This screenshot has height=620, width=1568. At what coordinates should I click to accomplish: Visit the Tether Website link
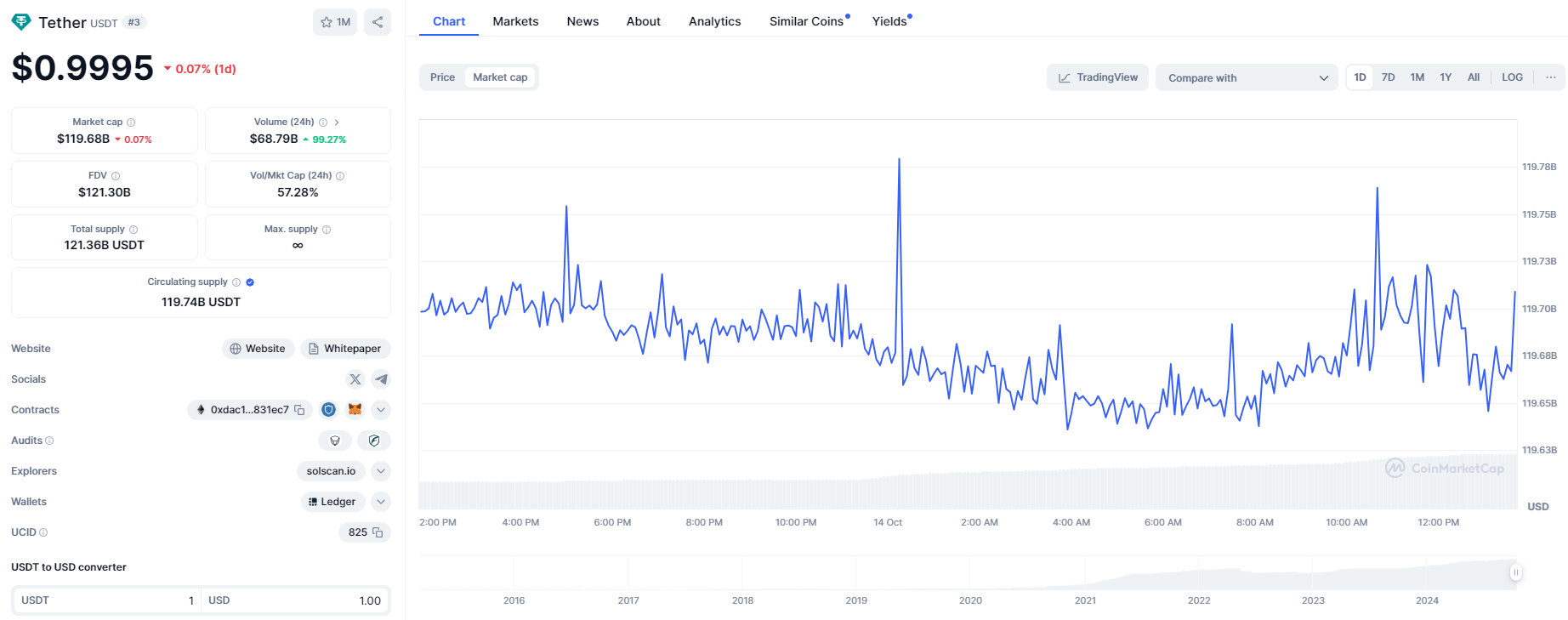coord(258,349)
